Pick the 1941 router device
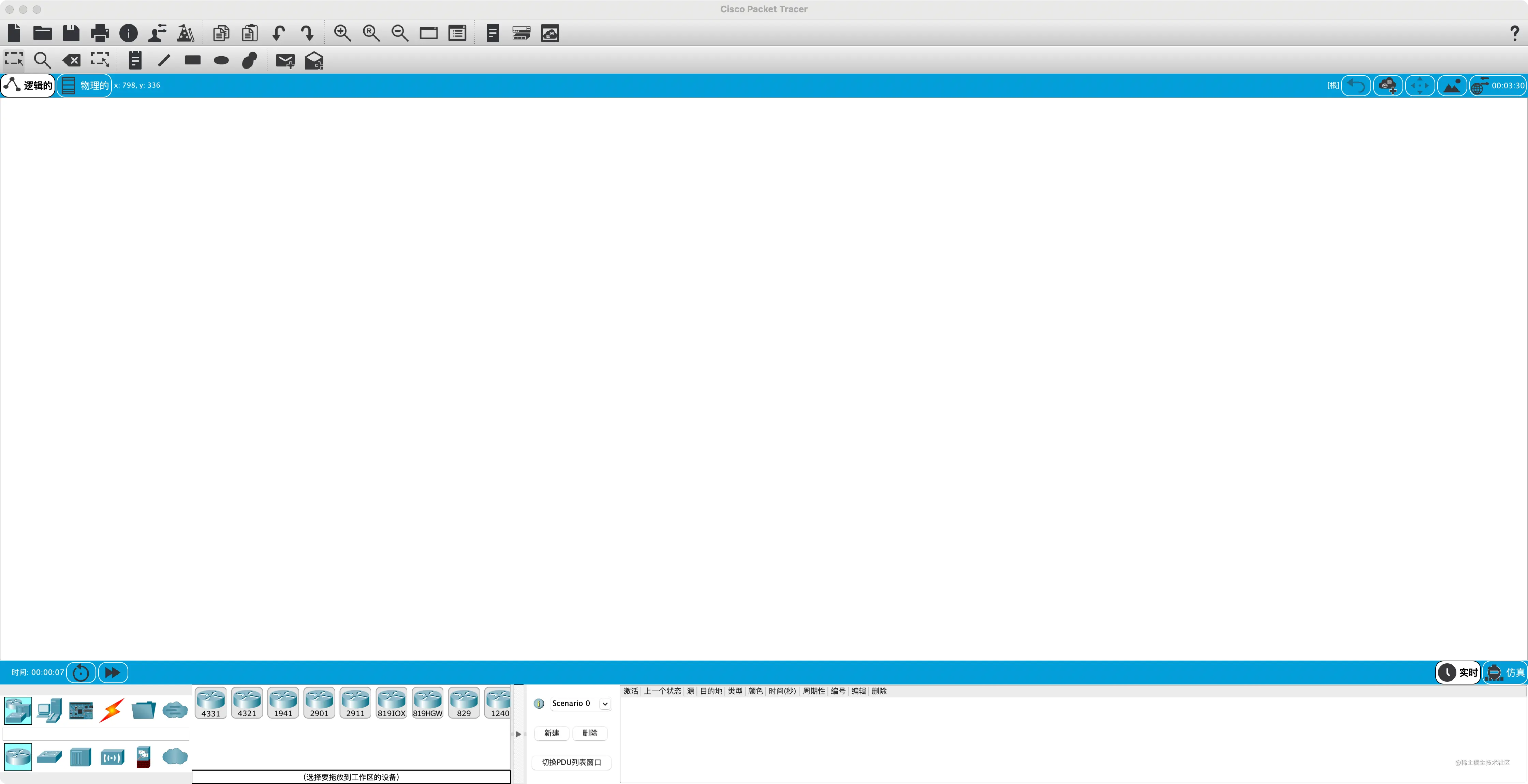Viewport: 1528px width, 784px height. click(283, 703)
